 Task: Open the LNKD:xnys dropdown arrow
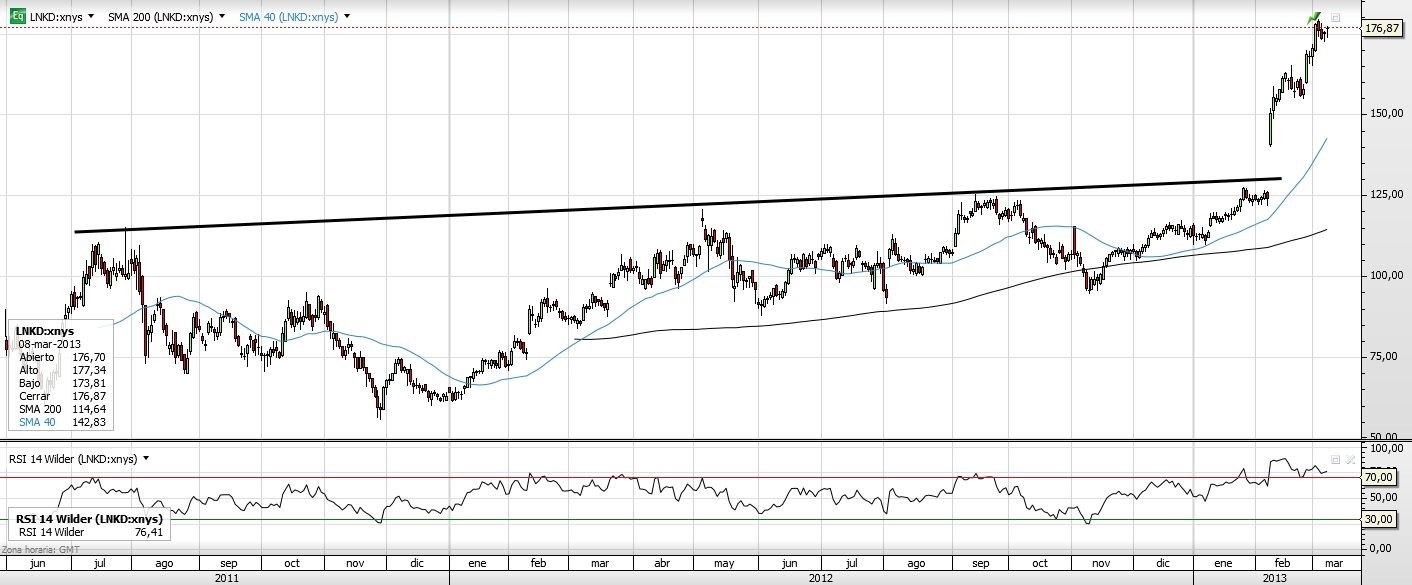tap(92, 17)
